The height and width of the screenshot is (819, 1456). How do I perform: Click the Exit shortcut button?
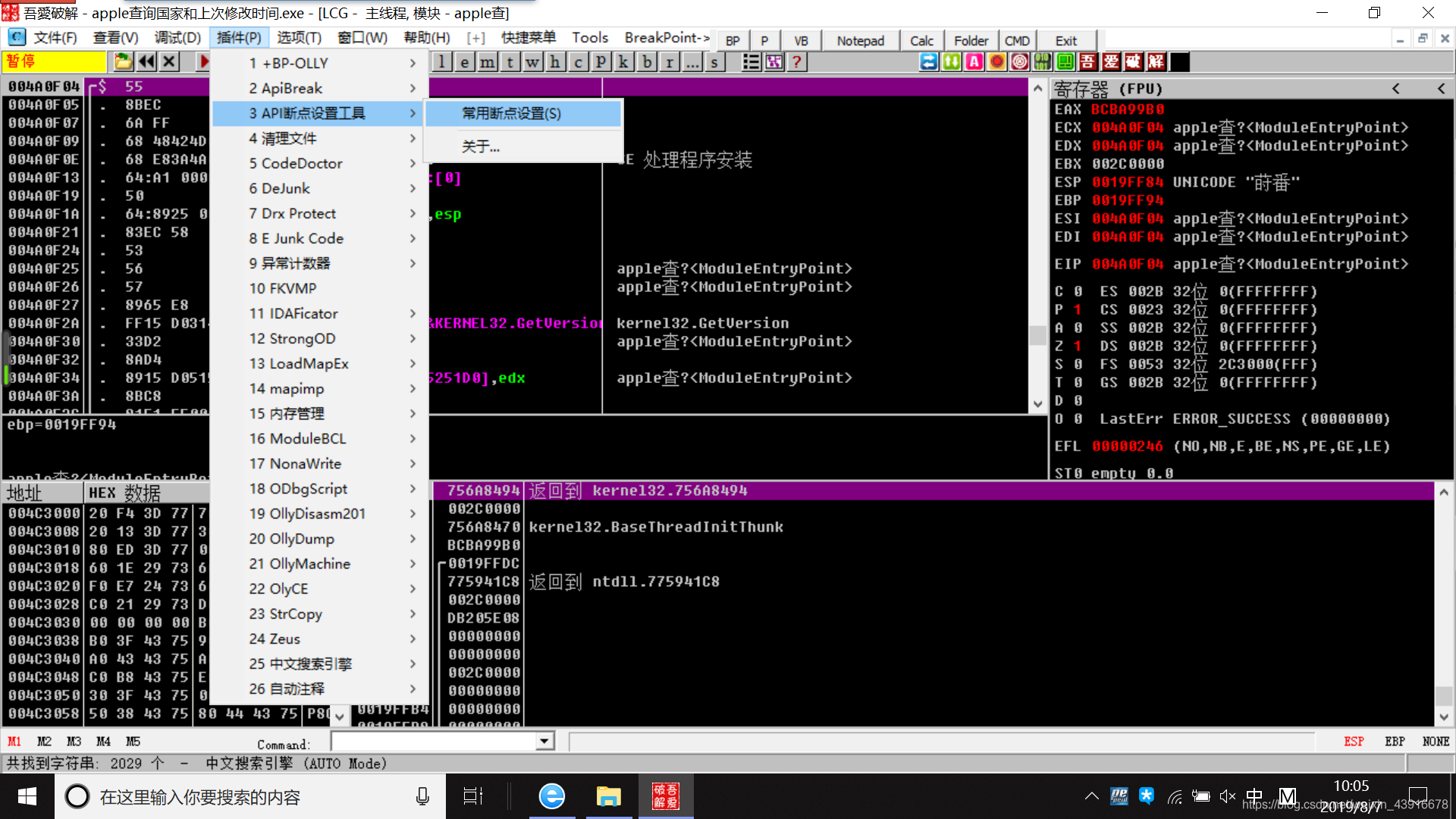pyautogui.click(x=1065, y=41)
